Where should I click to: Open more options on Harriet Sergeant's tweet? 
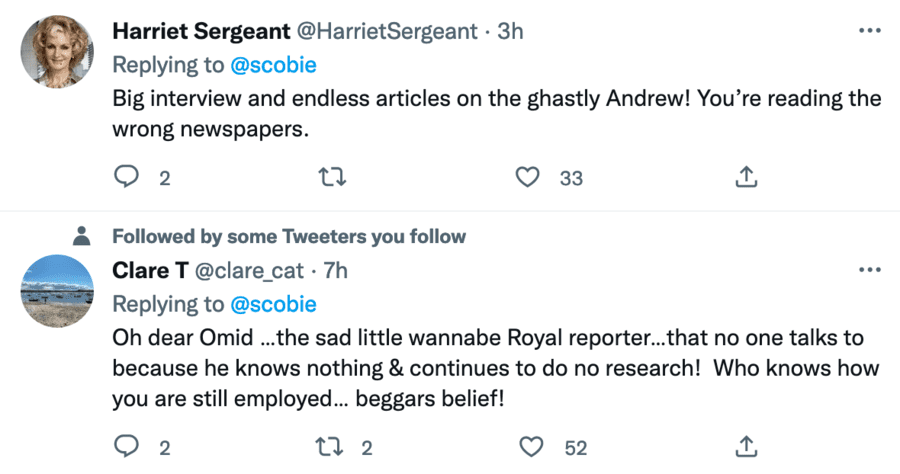869,31
